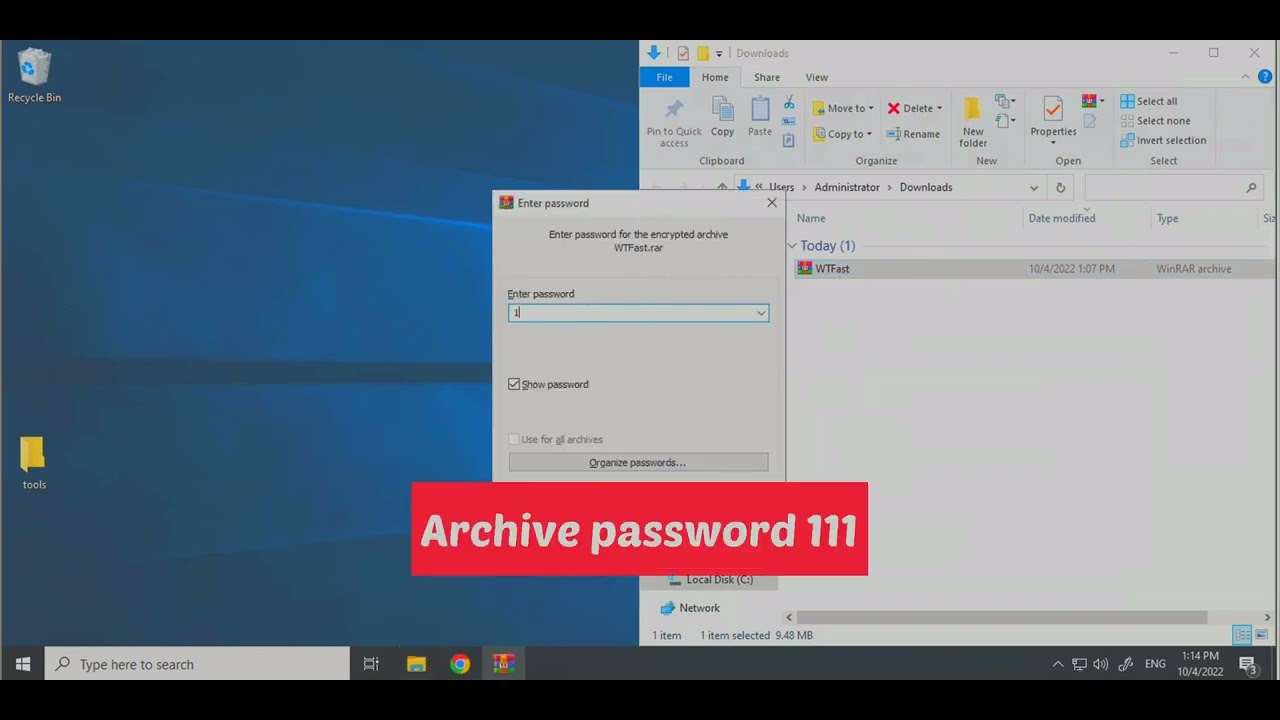This screenshot has height=720, width=1280.
Task: Close the Enter password dialog
Action: coord(772,202)
